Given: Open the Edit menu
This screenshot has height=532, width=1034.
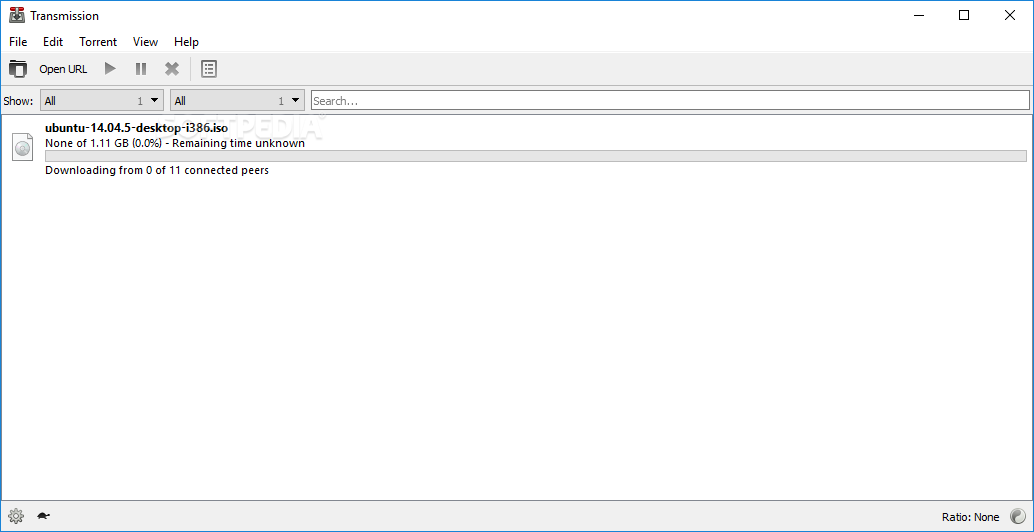Looking at the screenshot, I should click(53, 42).
